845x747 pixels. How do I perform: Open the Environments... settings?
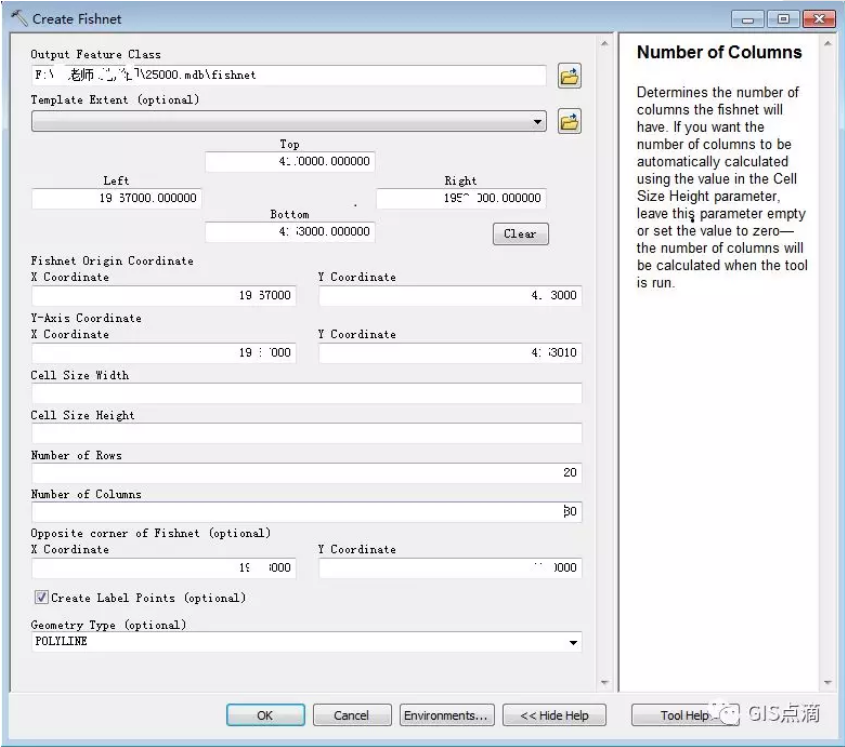click(446, 715)
